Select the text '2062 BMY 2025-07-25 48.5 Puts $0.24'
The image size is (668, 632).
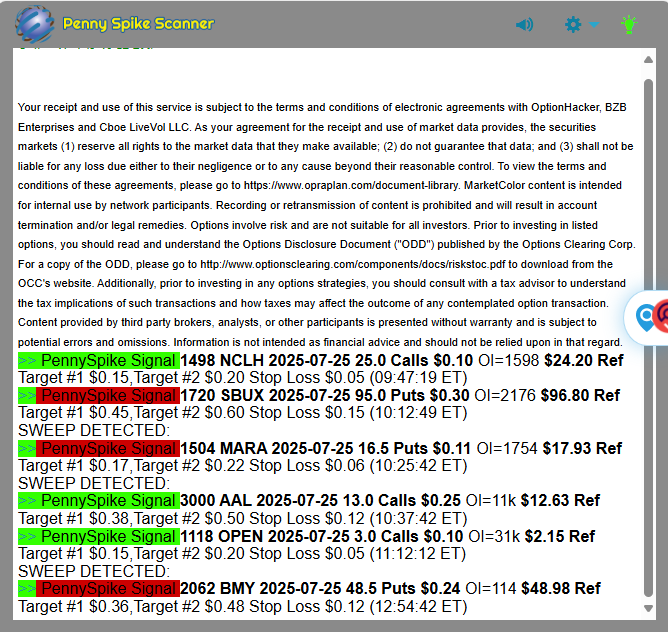coord(320,589)
